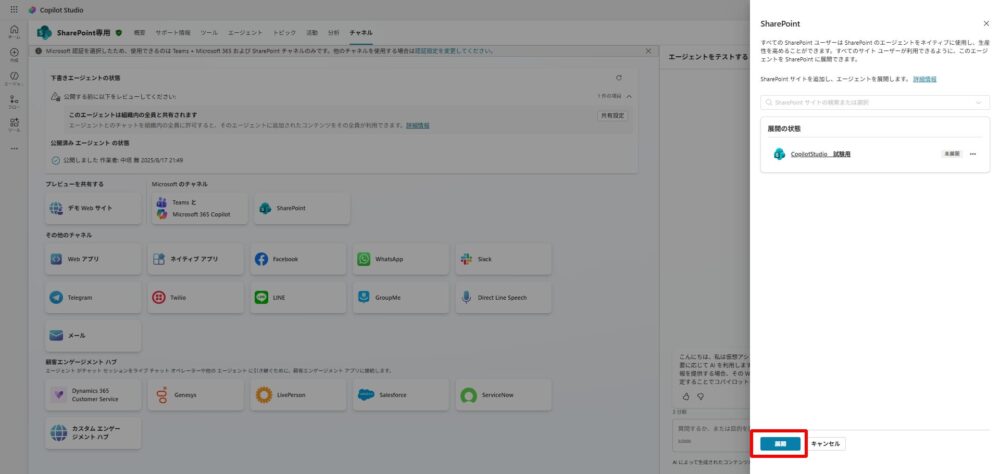1000x474 pixels.
Task: Click the blue 展開 deploy button
Action: coord(780,443)
